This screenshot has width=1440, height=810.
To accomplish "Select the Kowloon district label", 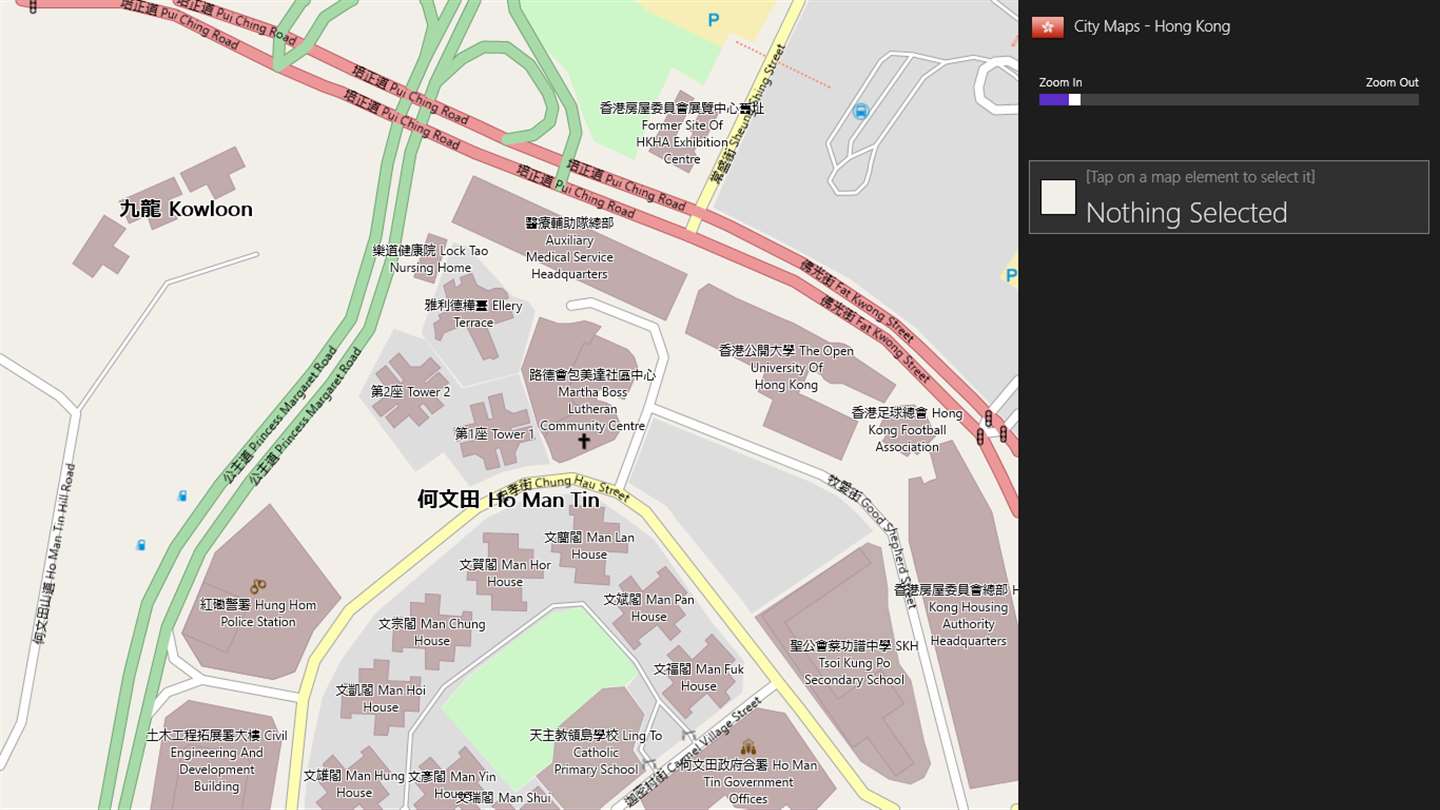I will click(x=186, y=208).
